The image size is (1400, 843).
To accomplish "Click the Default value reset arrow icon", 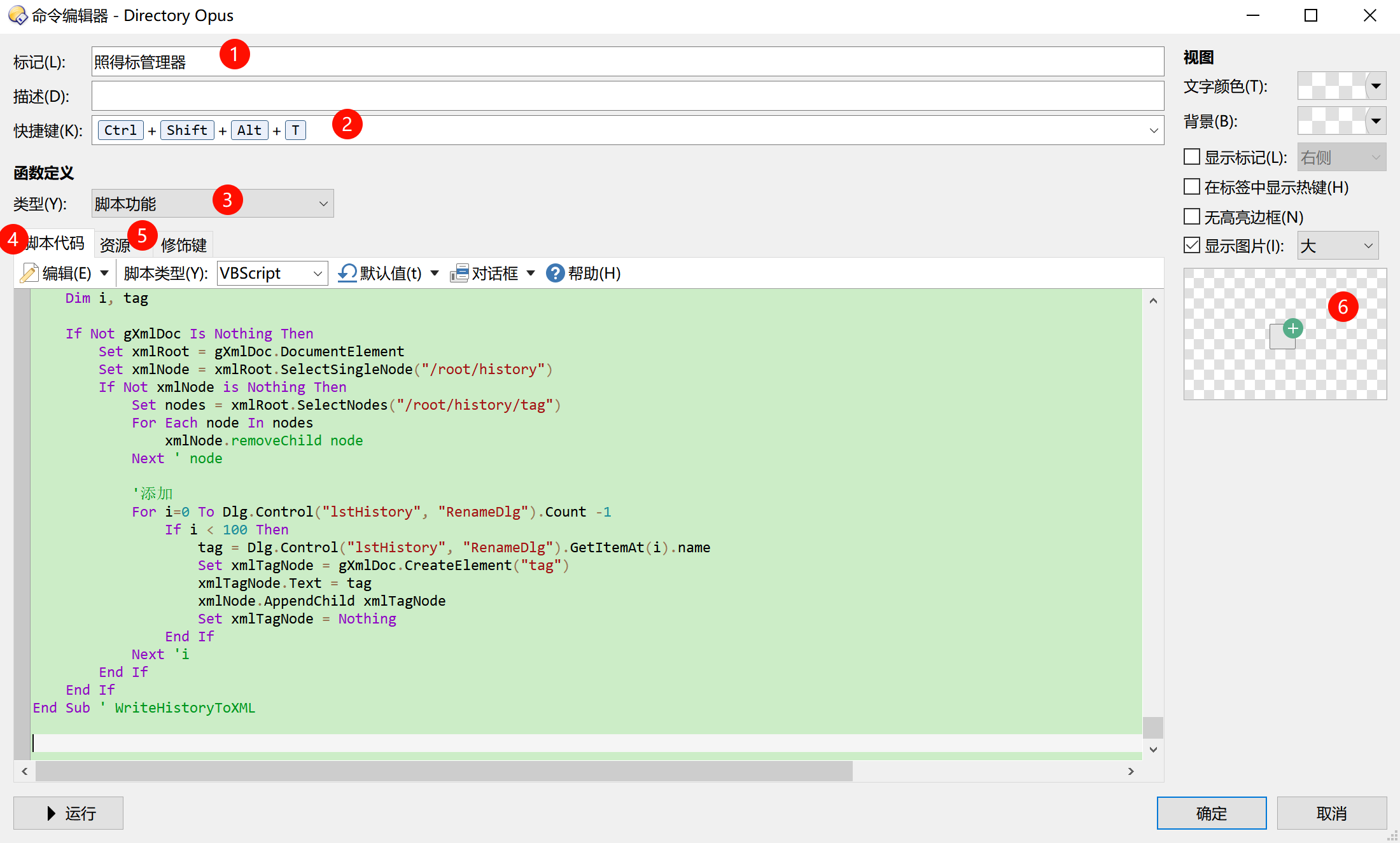I will (347, 274).
